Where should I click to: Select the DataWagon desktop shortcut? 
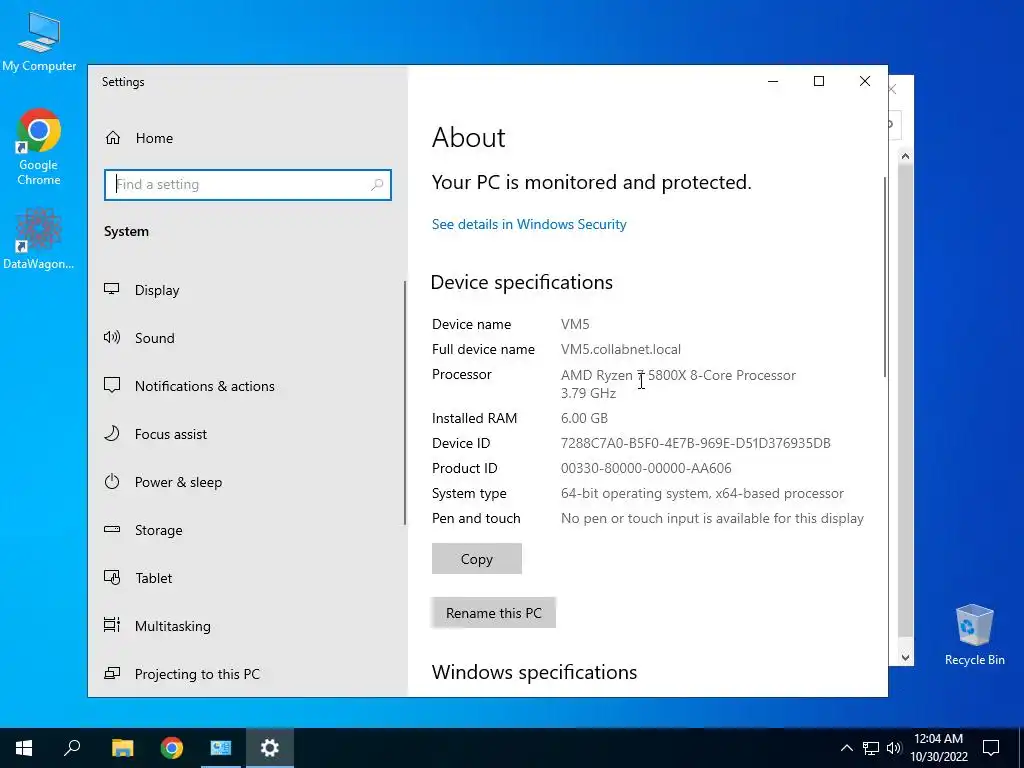[39, 239]
